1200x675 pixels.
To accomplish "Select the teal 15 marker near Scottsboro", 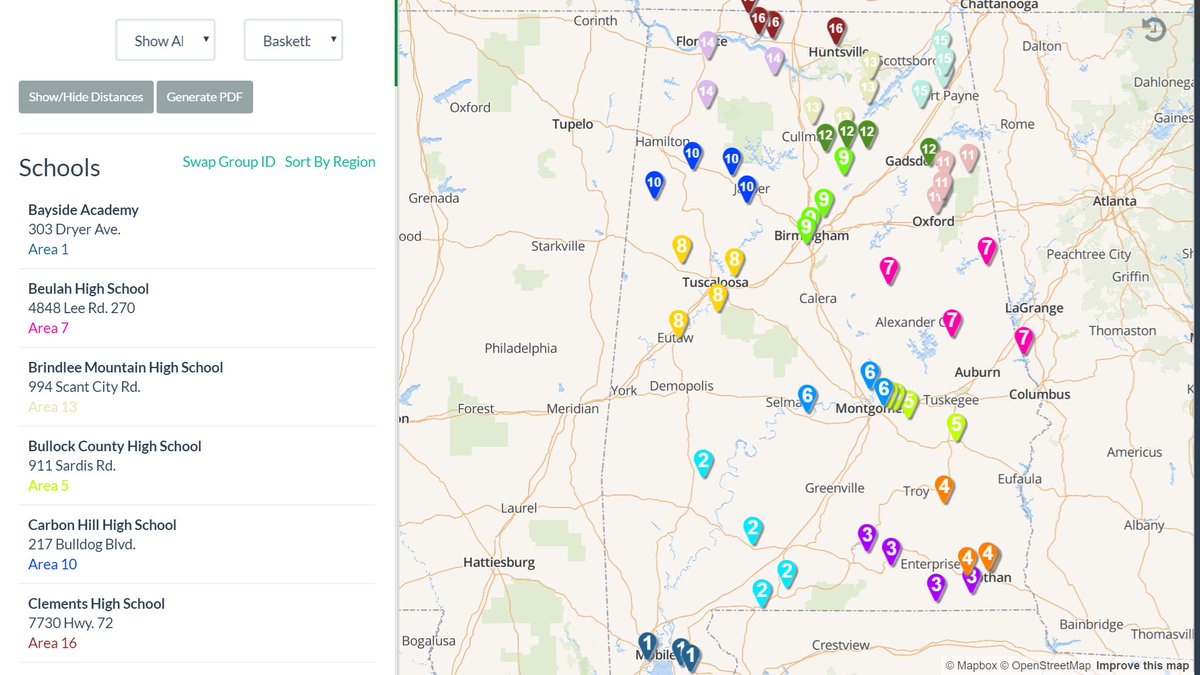I will click(x=942, y=61).
